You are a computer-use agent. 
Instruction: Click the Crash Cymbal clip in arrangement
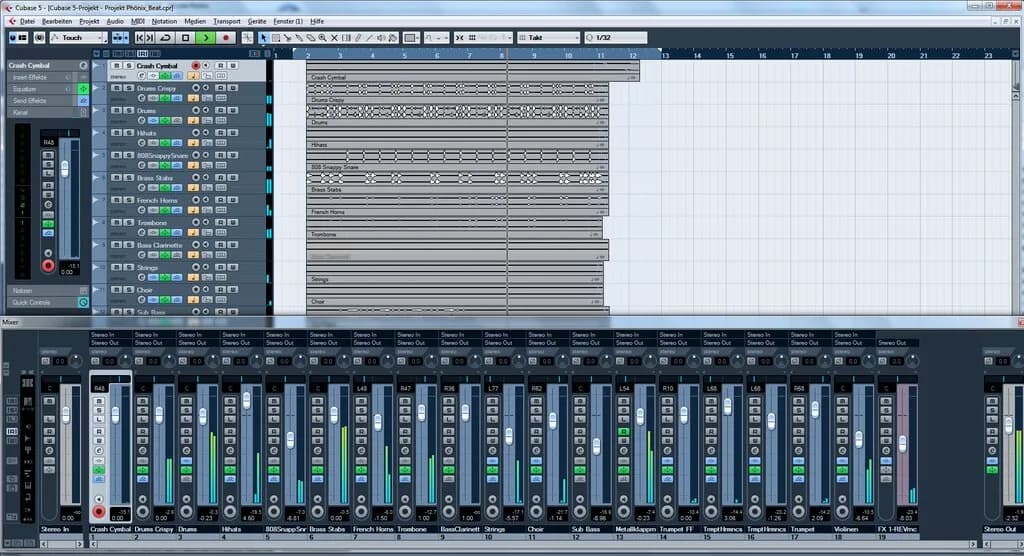(473, 71)
